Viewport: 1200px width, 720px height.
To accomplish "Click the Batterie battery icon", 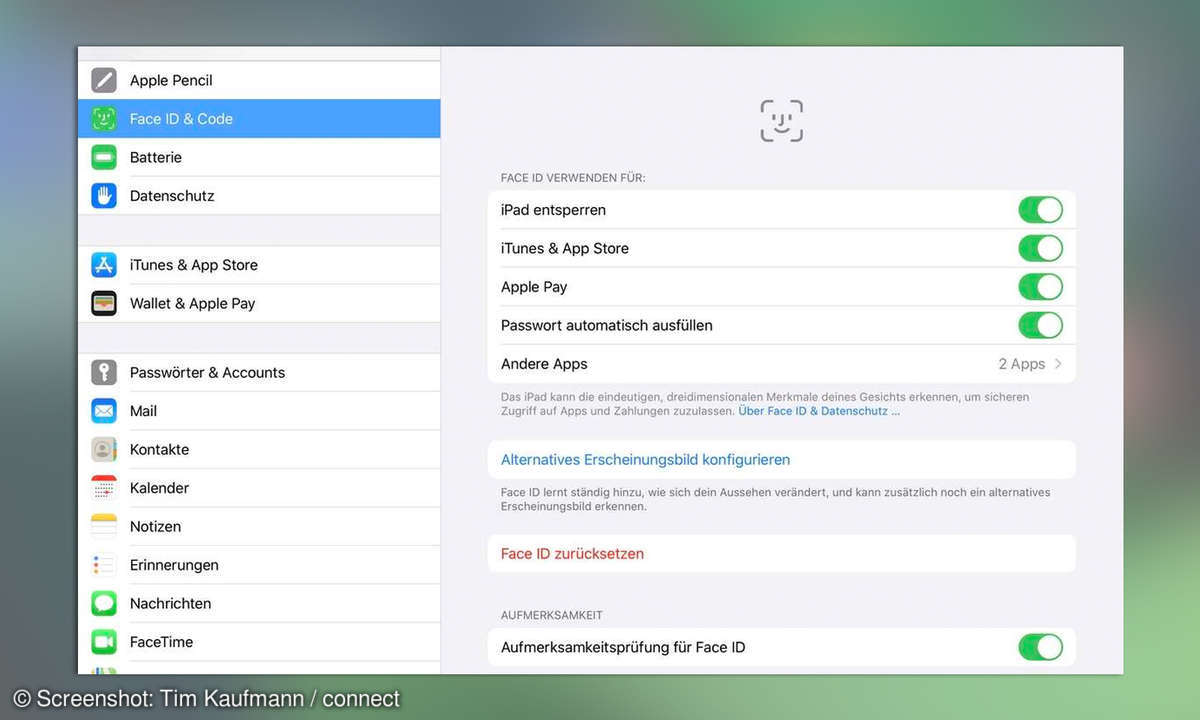I will [104, 157].
